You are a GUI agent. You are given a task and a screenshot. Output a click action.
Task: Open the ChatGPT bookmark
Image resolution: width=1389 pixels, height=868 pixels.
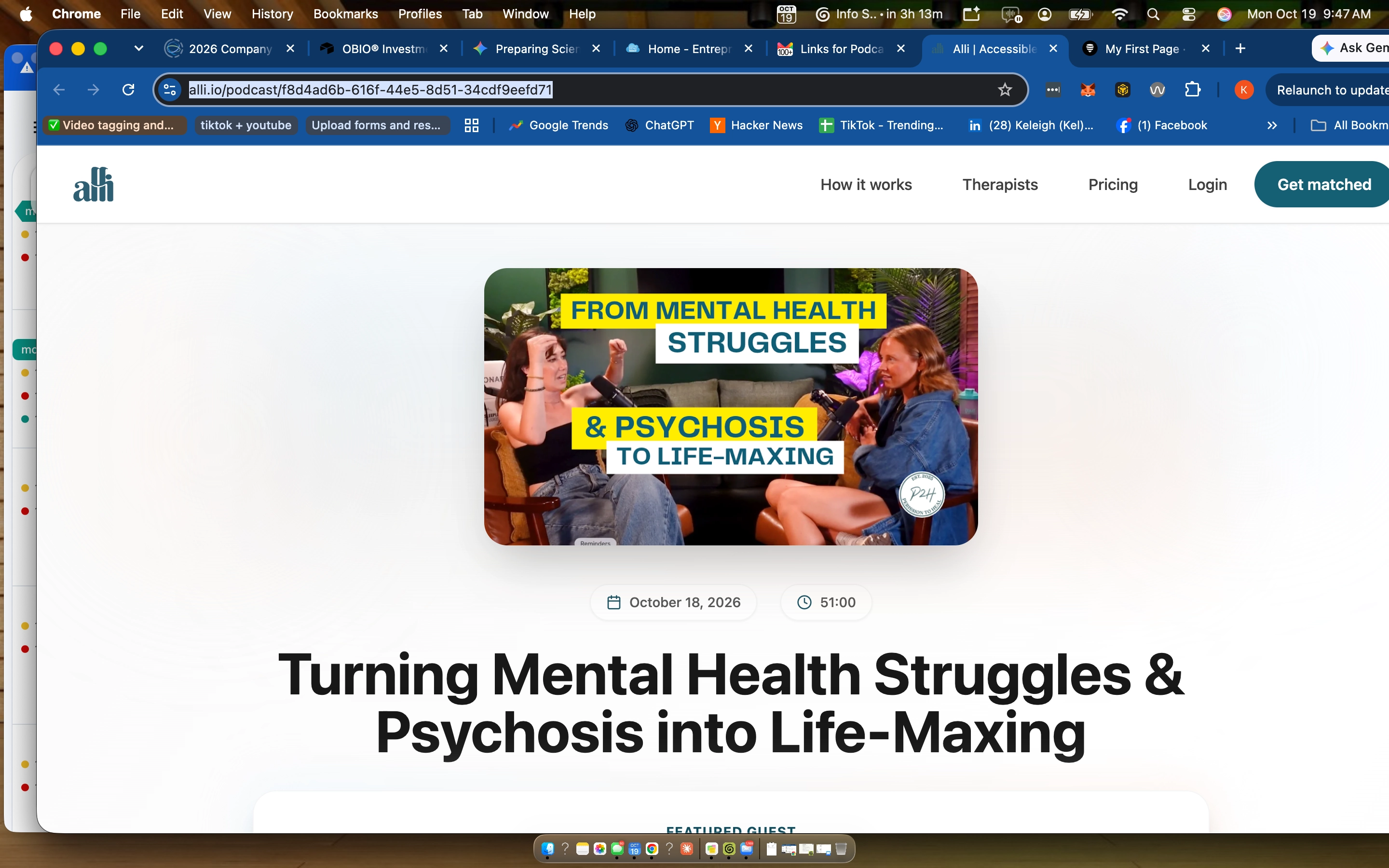point(659,125)
